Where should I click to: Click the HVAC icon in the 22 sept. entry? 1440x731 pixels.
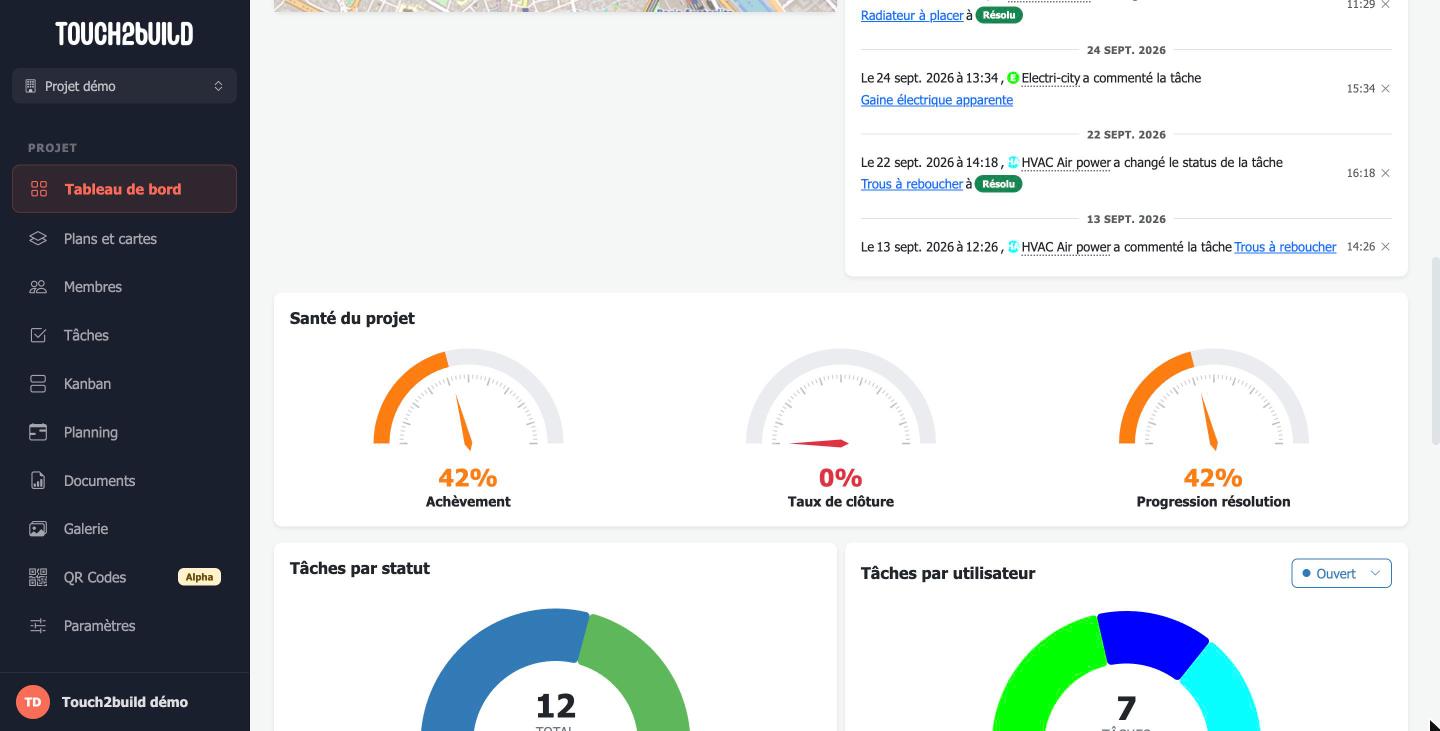1013,162
